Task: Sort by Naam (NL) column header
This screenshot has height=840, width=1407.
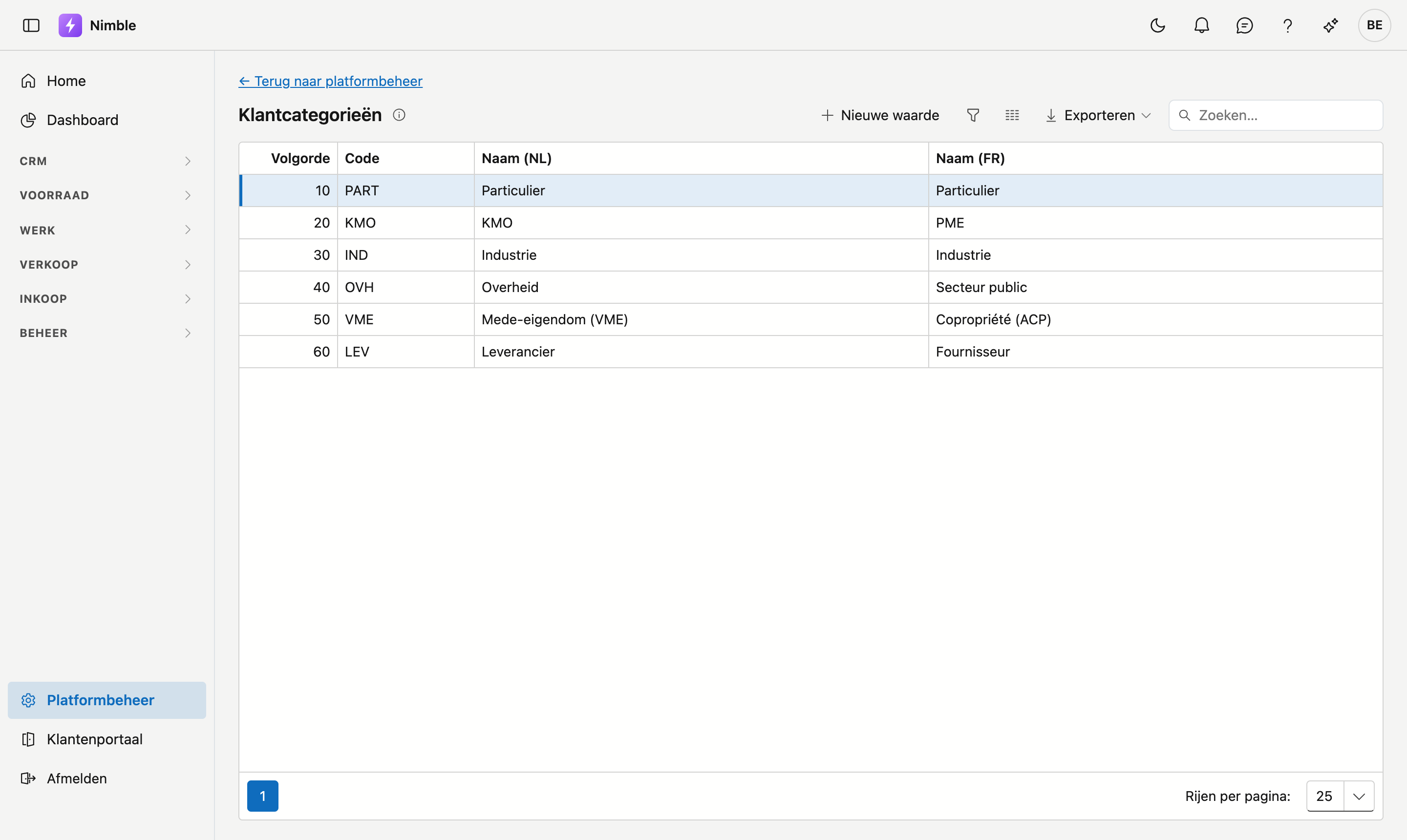Action: (x=702, y=159)
